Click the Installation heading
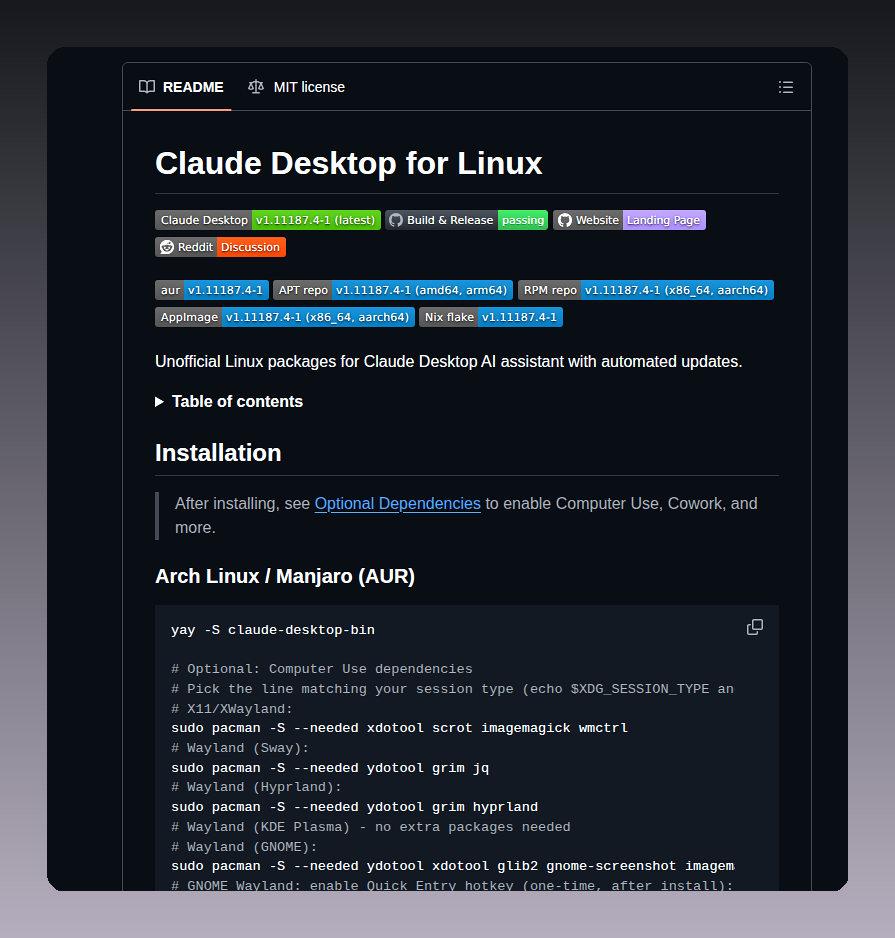 (218, 453)
